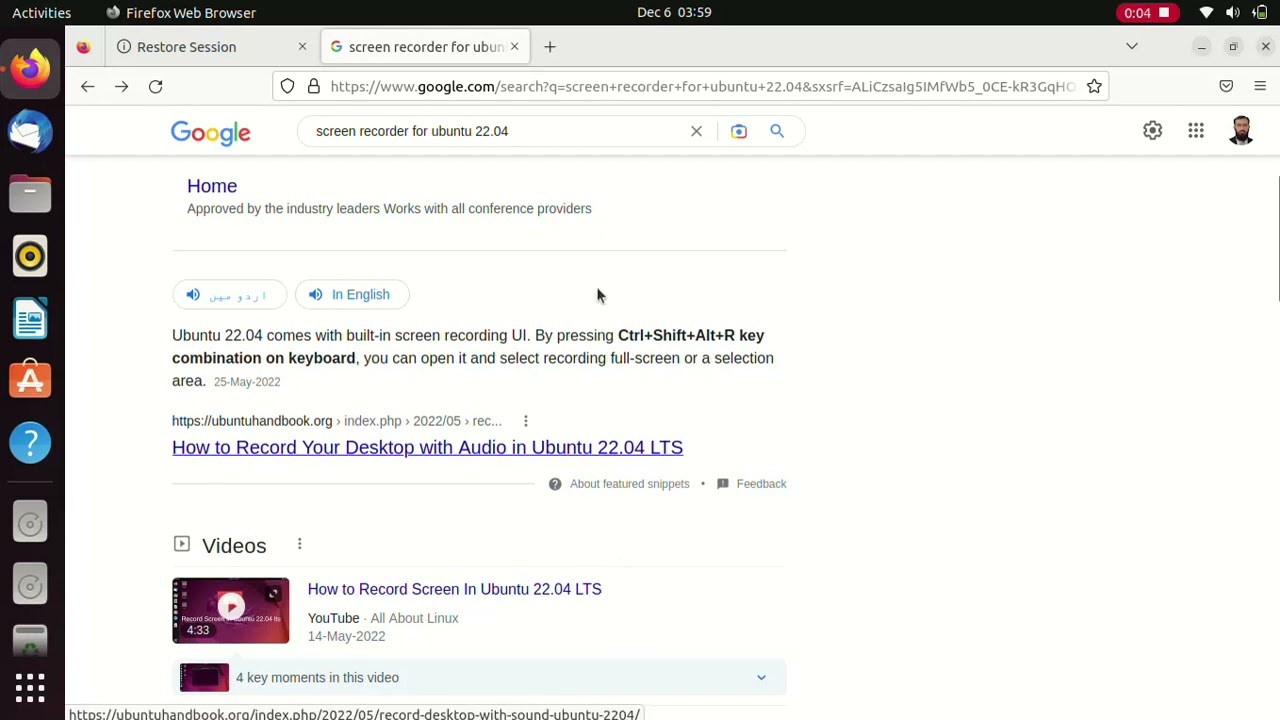Clear the Google search box
Screen dimensions: 1280x720
tap(696, 131)
